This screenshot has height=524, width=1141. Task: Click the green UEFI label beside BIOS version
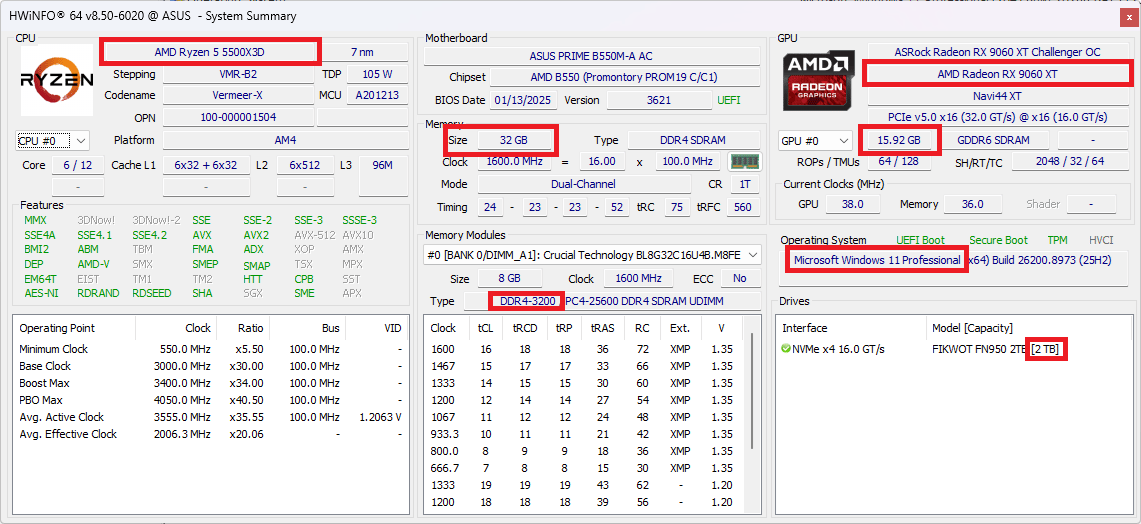pos(728,100)
